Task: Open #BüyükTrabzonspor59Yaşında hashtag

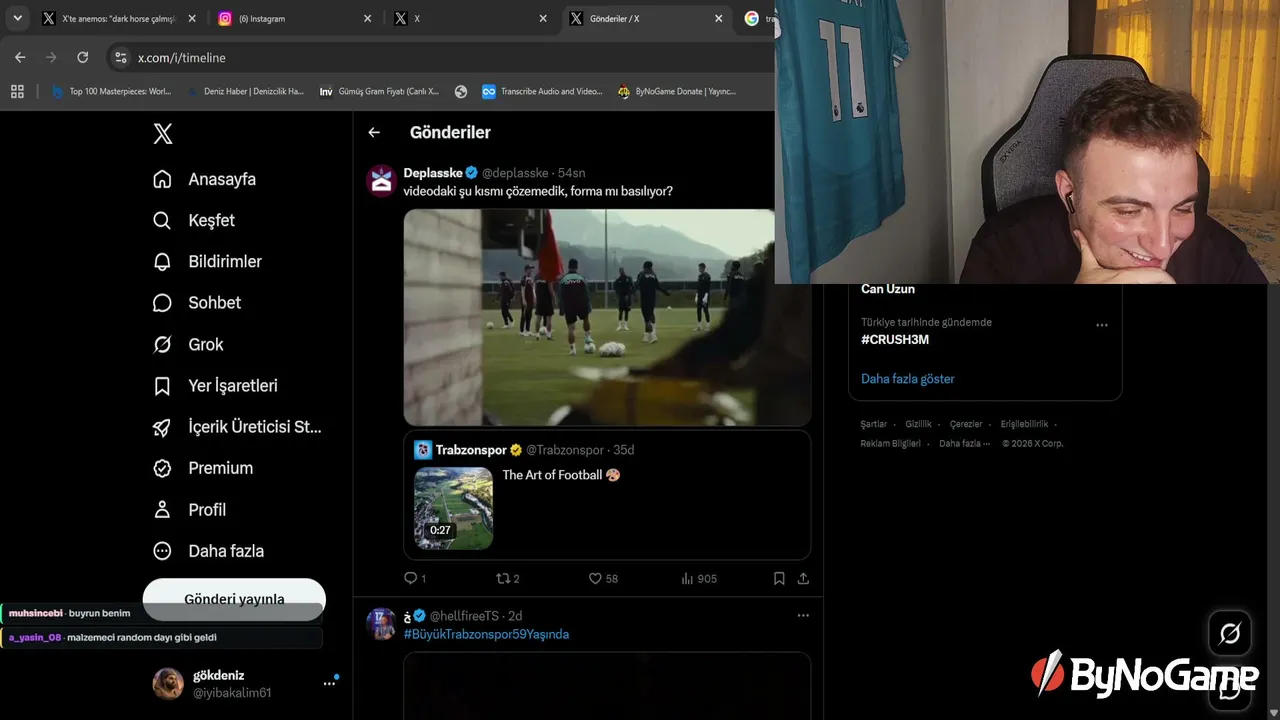Action: coord(486,634)
